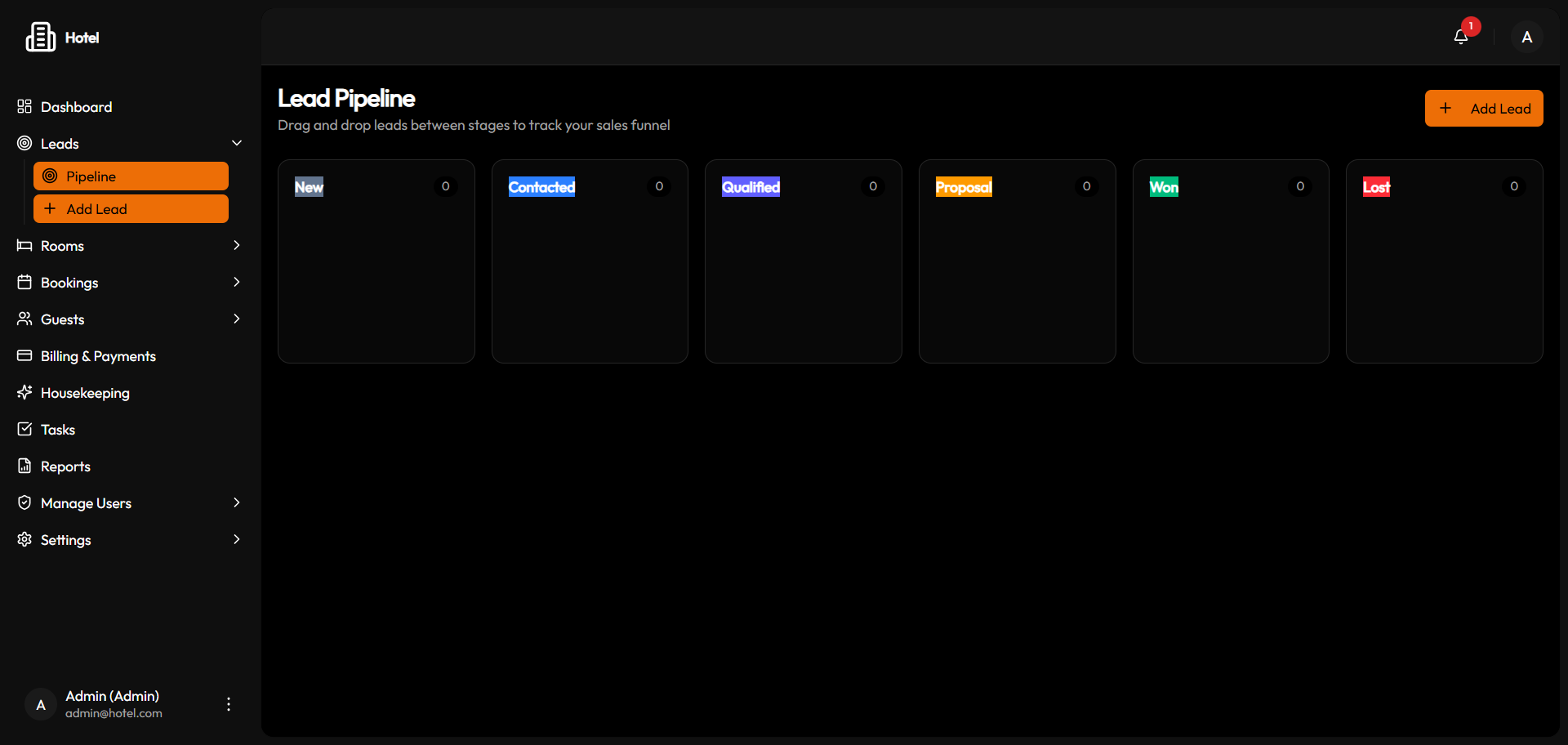The width and height of the screenshot is (1568, 745).
Task: Click Add Lead under Leads in the sidebar
Action: point(131,209)
